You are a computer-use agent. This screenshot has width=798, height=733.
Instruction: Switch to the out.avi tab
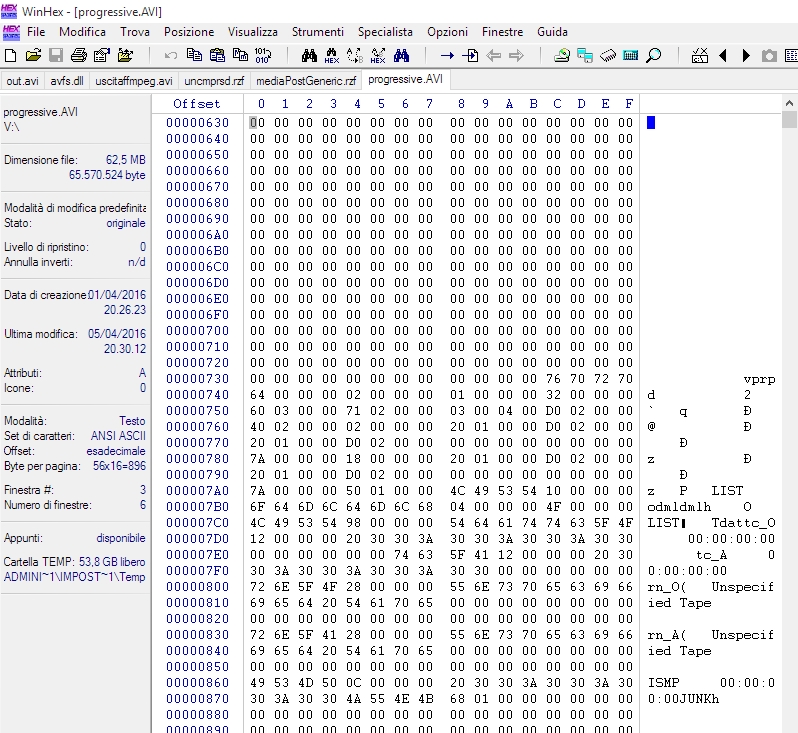(22, 81)
